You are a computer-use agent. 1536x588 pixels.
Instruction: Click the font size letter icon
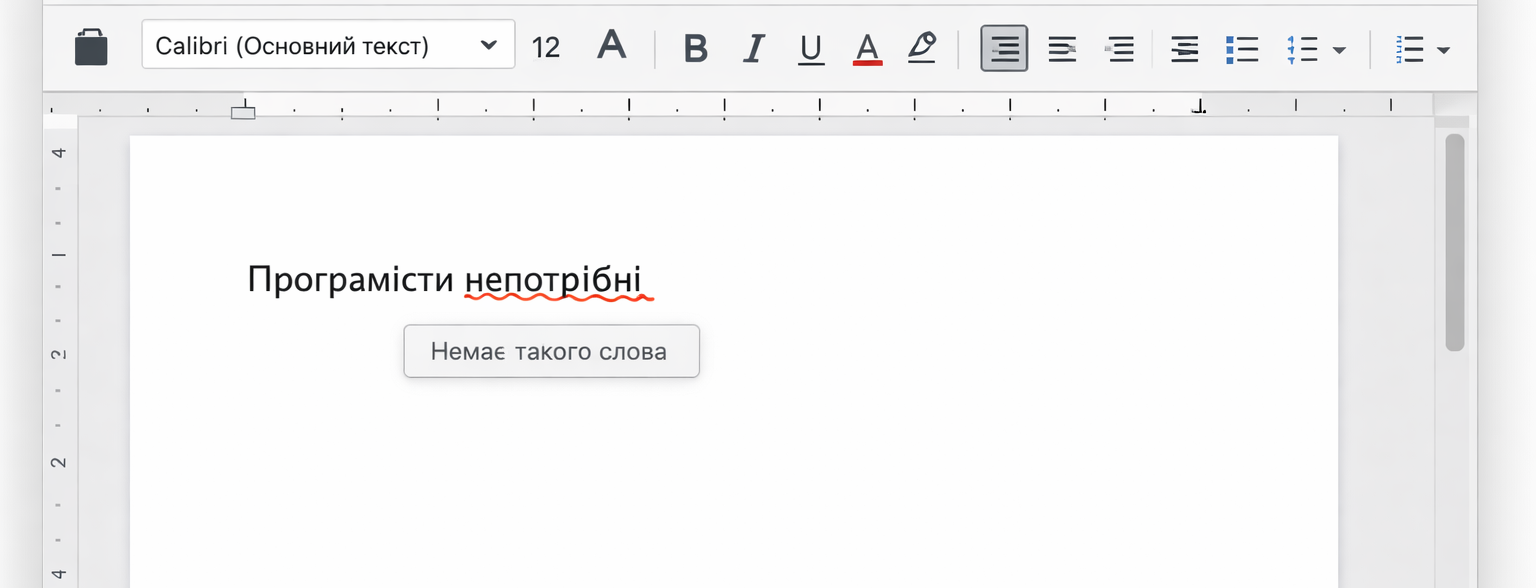click(x=611, y=45)
